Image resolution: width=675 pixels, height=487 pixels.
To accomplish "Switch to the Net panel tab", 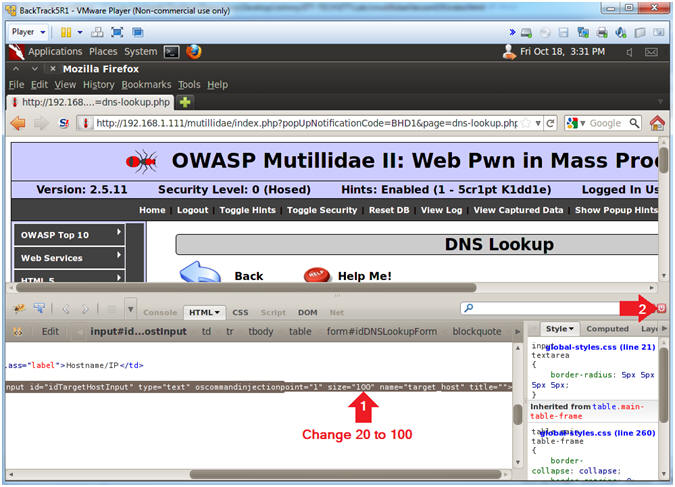I will 337,312.
